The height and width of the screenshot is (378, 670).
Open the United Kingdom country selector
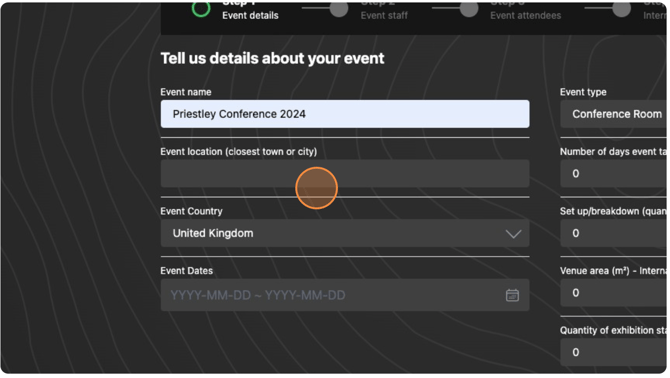click(x=347, y=234)
